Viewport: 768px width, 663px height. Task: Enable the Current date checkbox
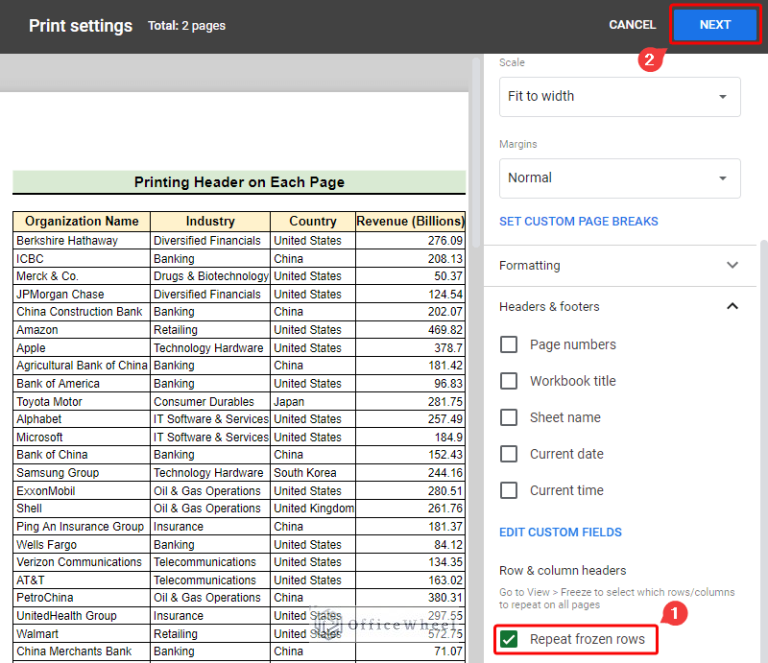[x=509, y=454]
